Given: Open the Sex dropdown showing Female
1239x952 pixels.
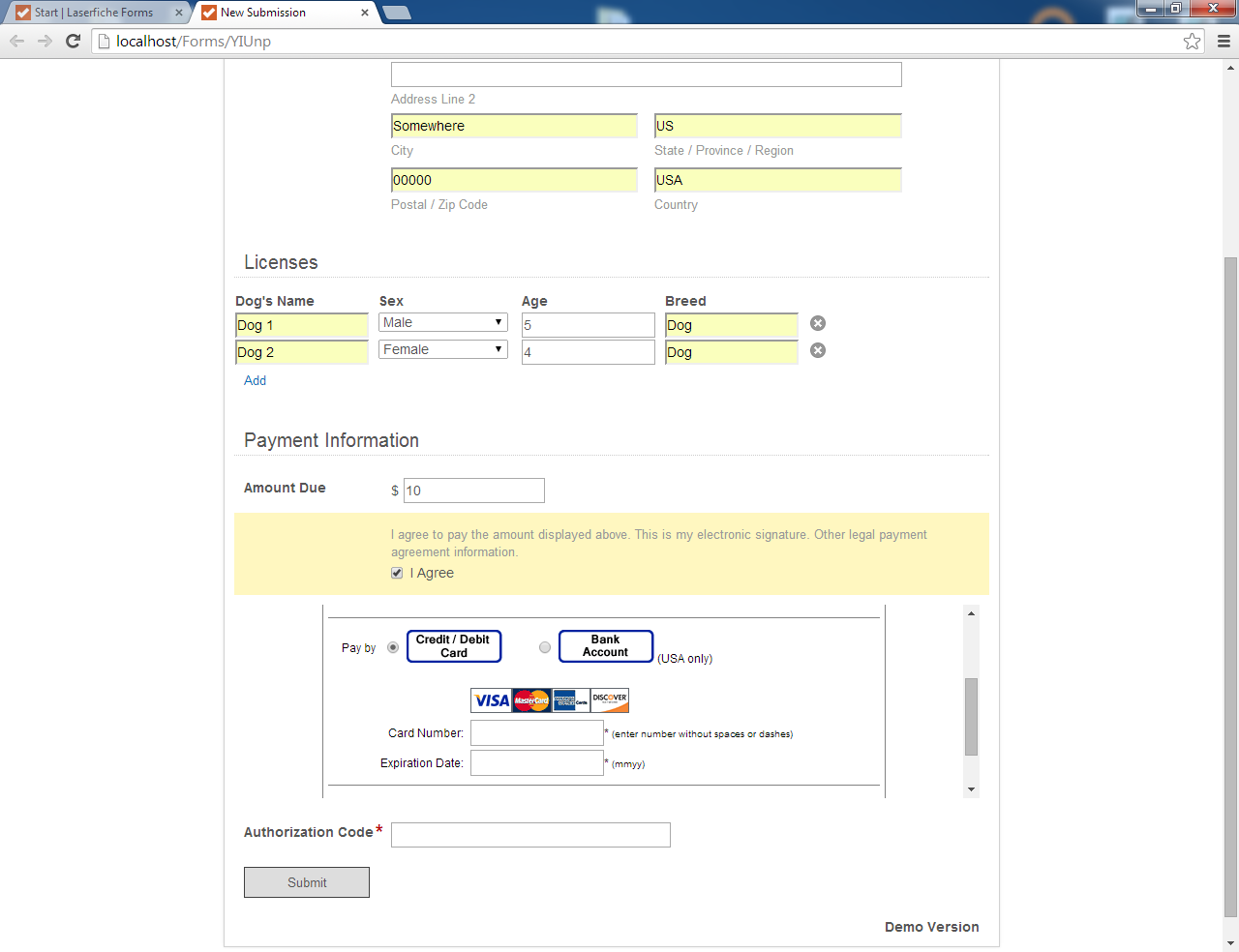Looking at the screenshot, I should point(443,349).
